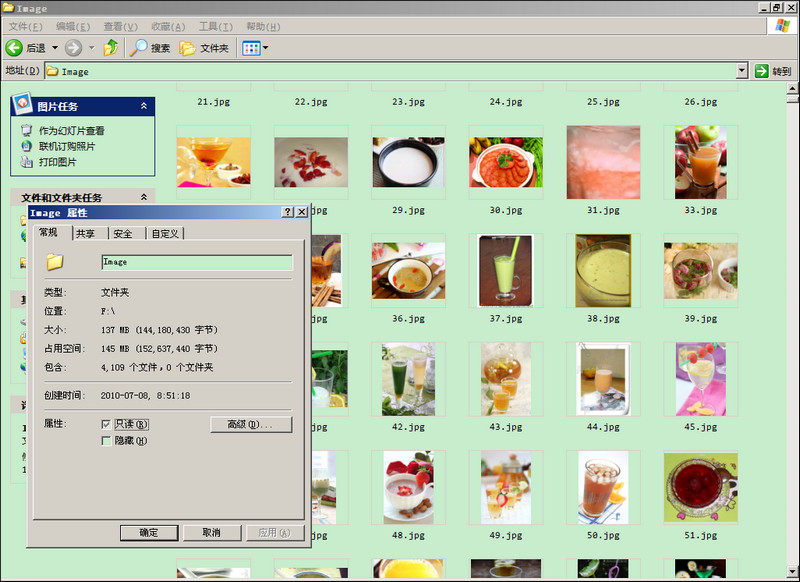Open the Favorites (收藏) menu
The image size is (800, 582).
pos(168,26)
